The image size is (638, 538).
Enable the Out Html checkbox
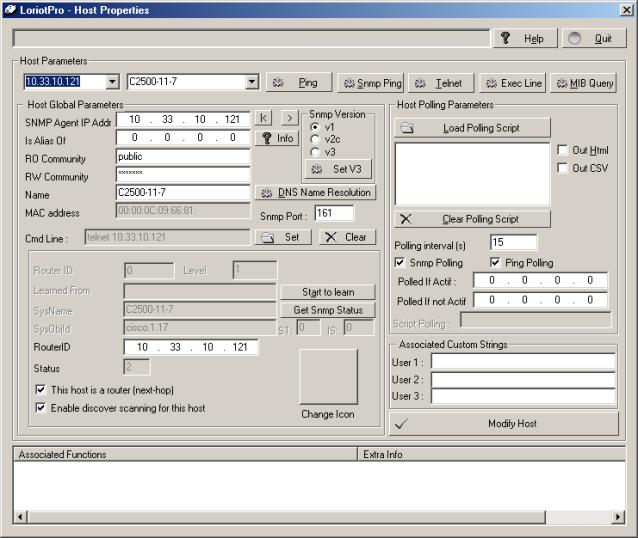[563, 150]
